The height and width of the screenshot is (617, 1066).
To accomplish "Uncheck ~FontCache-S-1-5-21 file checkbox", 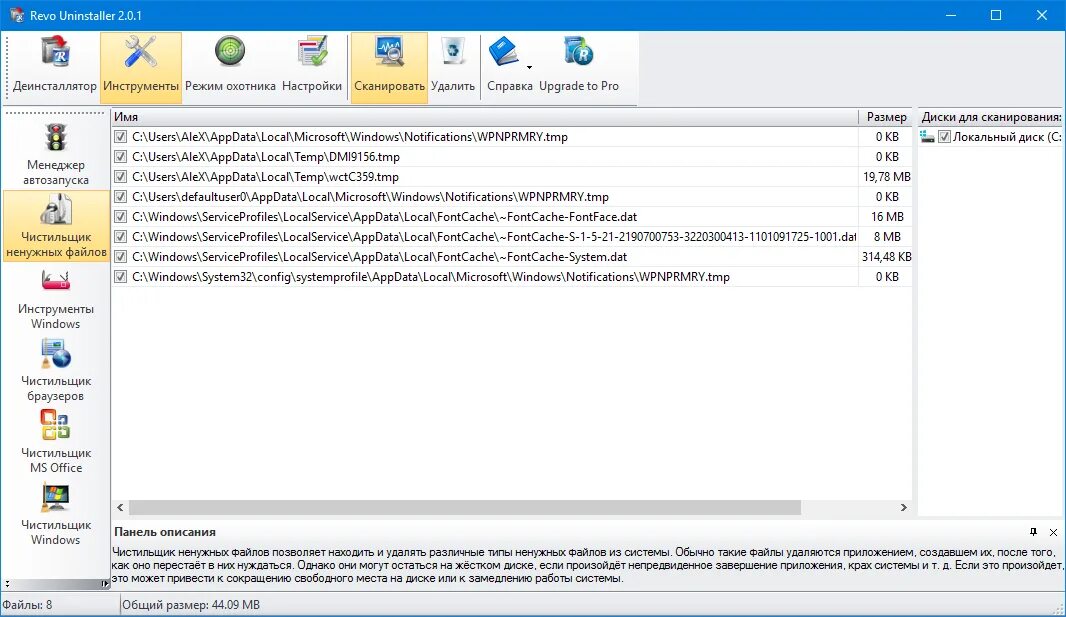I will (x=120, y=237).
